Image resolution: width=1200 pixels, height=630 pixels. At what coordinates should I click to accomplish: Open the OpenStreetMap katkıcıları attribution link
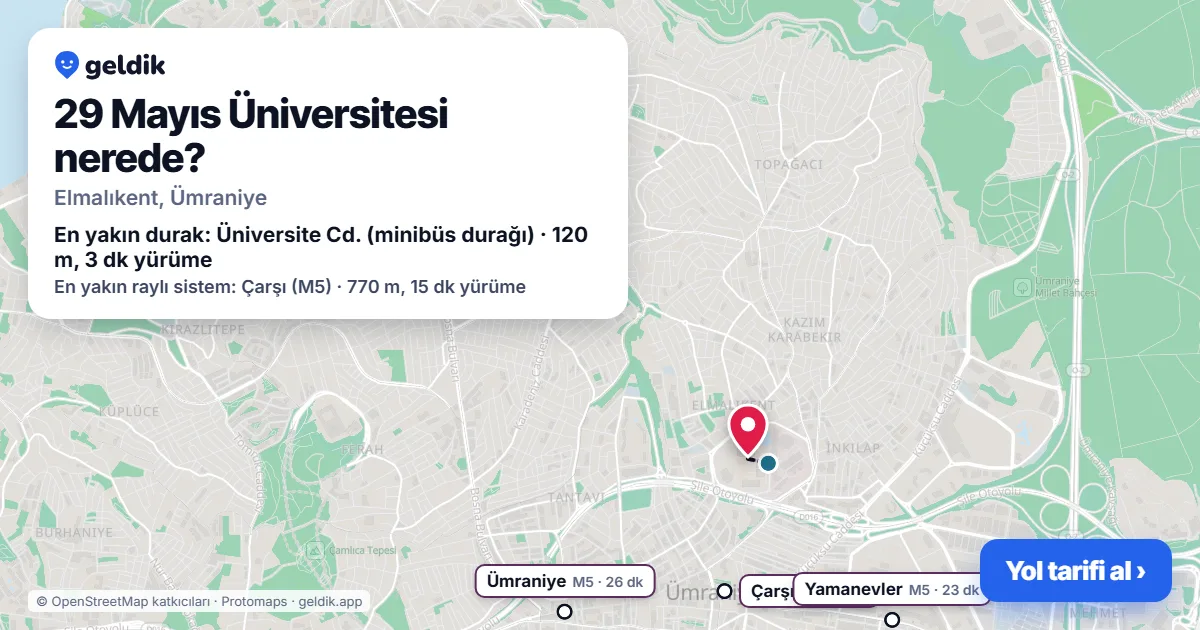123,602
